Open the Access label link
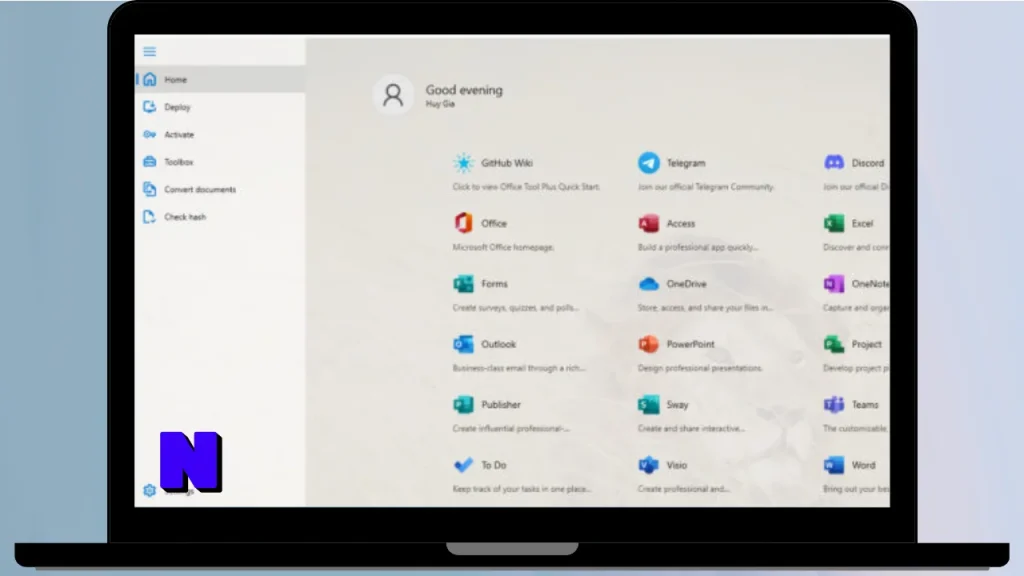Screen dimensions: 1024x576 click(680, 223)
